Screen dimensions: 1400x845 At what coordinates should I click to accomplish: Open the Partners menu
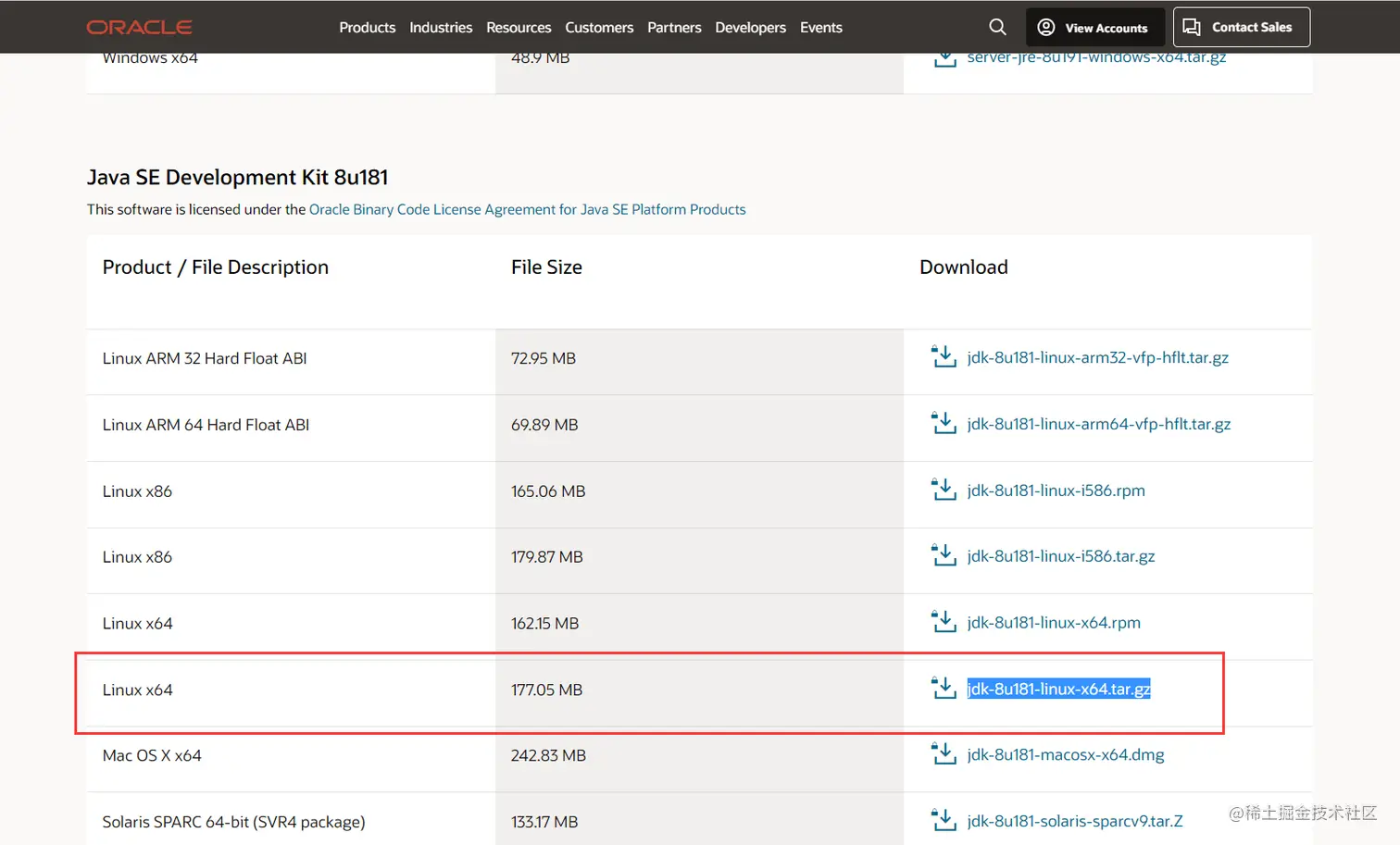(674, 28)
